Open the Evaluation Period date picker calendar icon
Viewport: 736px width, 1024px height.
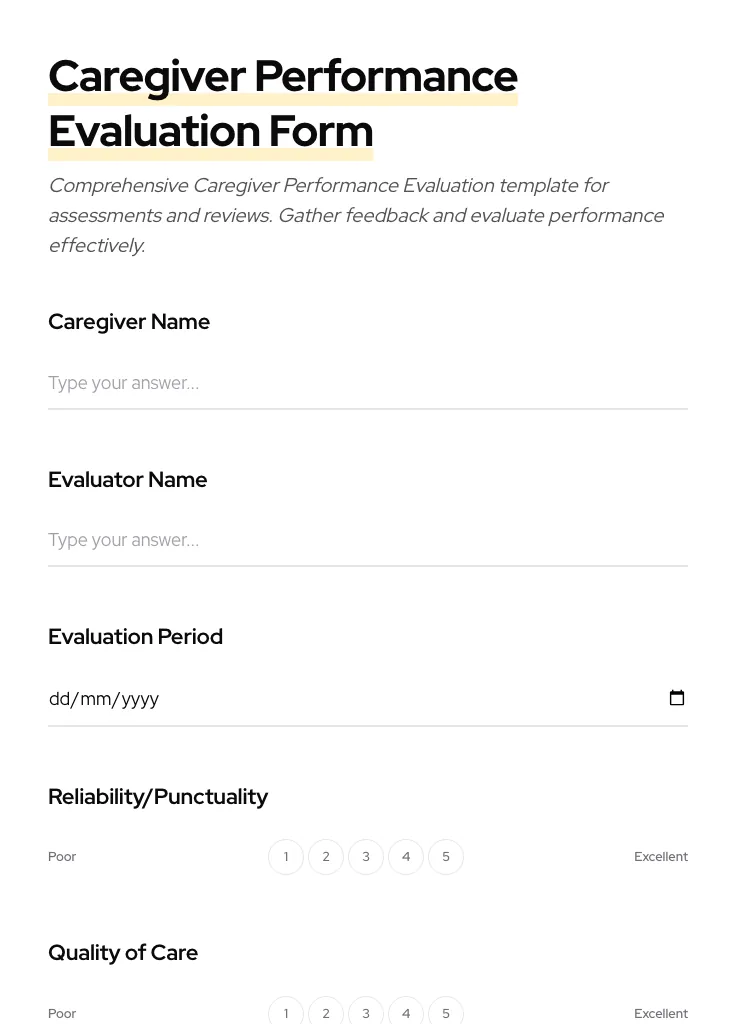[677, 698]
